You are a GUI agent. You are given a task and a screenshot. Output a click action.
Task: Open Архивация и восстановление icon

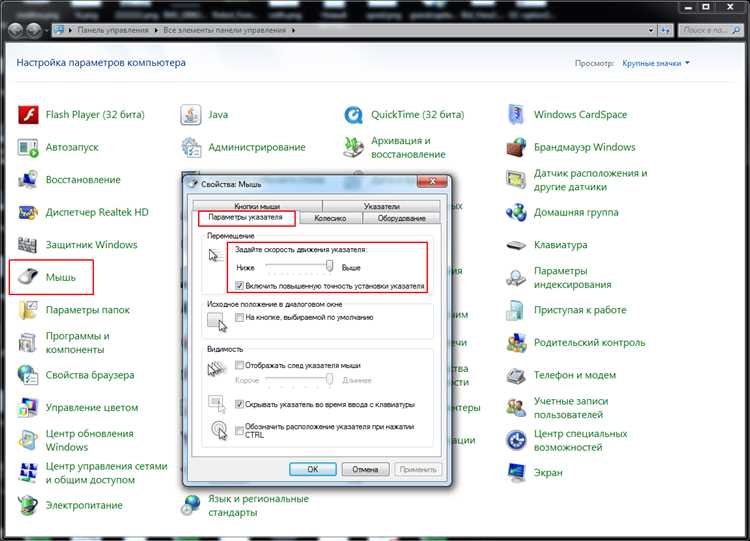pos(353,147)
